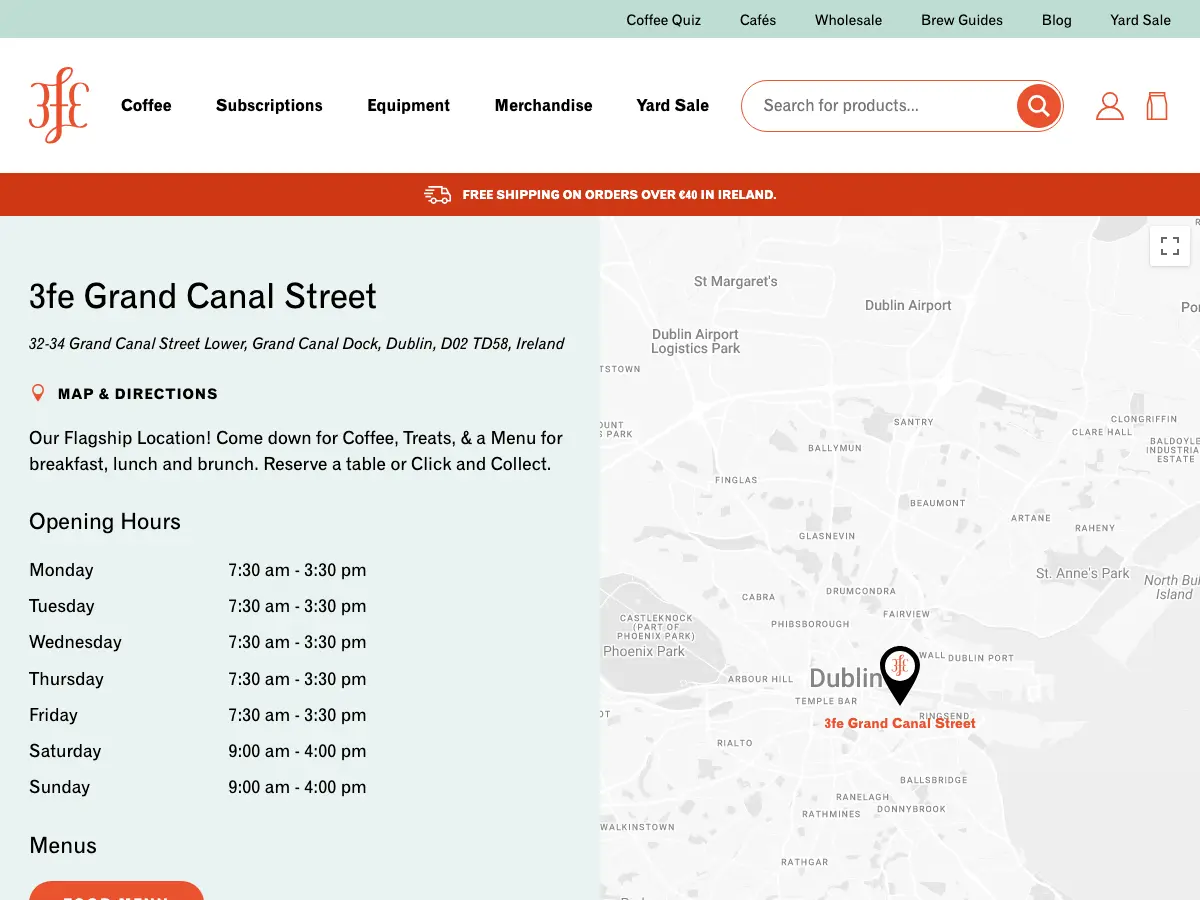This screenshot has width=1200, height=900.
Task: Open the Coffee Quiz link
Action: 664,20
